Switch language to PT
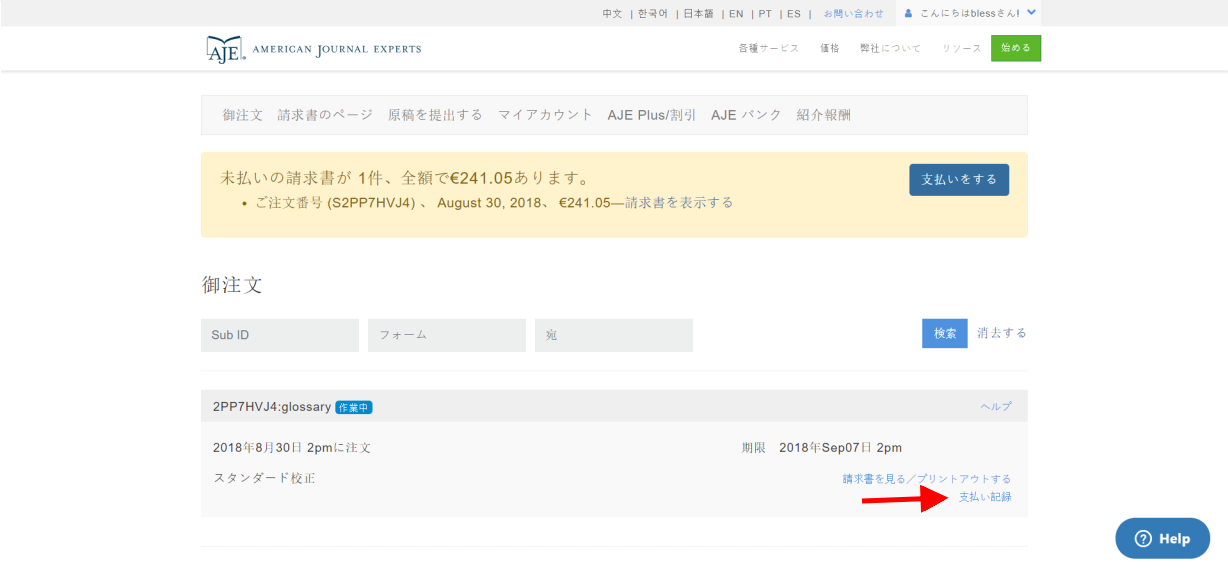Viewport: 1228px width, 568px height. click(x=765, y=13)
